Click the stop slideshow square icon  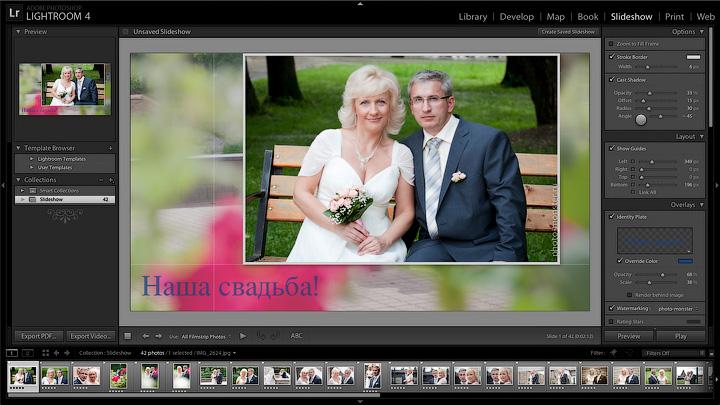coord(127,336)
